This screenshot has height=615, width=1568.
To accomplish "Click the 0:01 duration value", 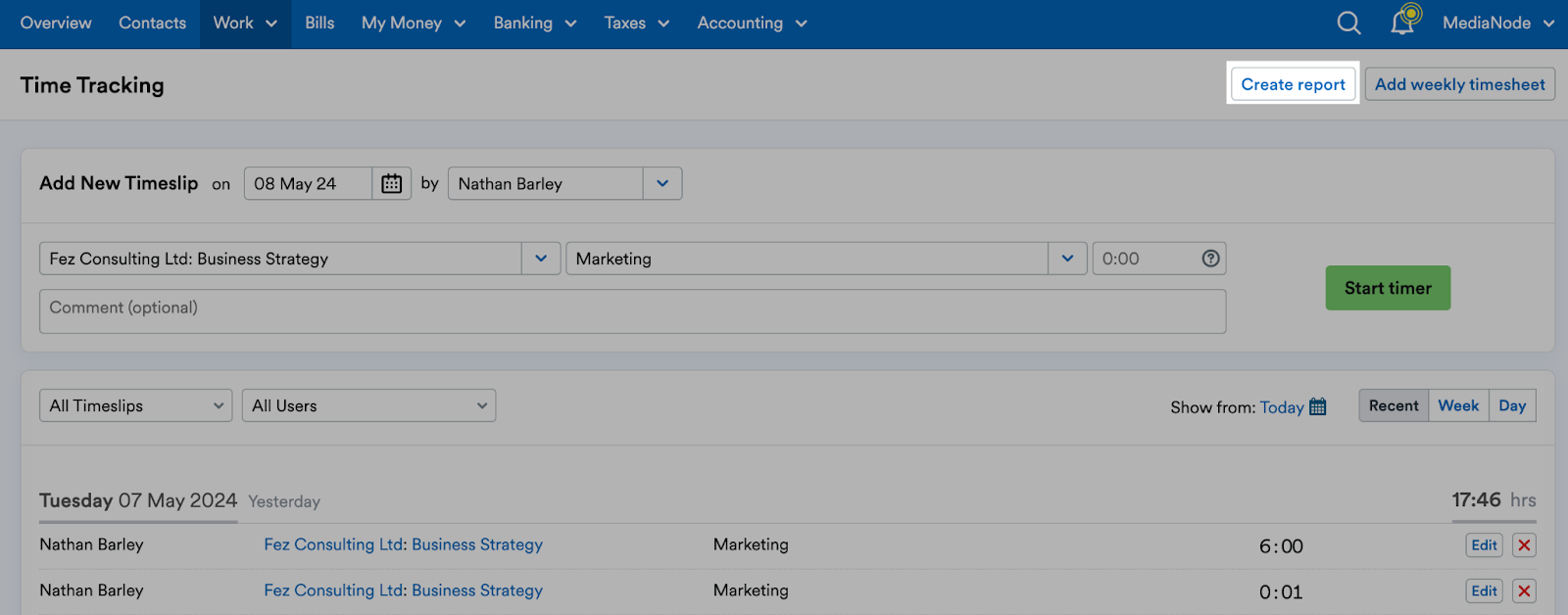I will pos(1281,592).
